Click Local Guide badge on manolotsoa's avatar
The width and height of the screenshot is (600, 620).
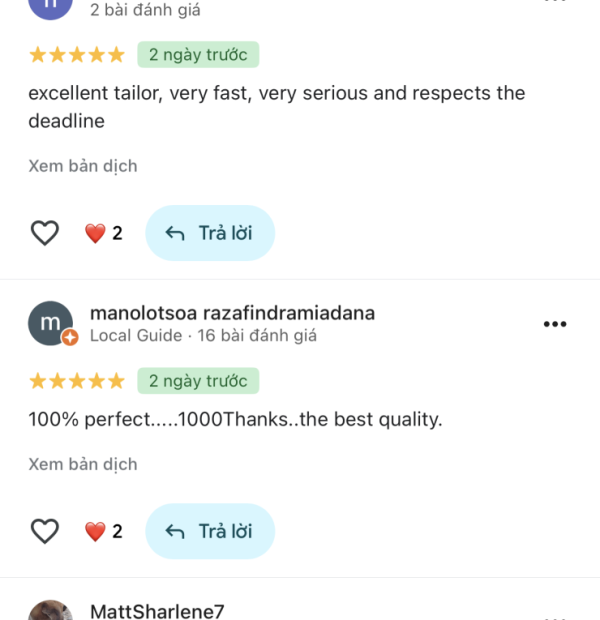pyautogui.click(x=70, y=338)
